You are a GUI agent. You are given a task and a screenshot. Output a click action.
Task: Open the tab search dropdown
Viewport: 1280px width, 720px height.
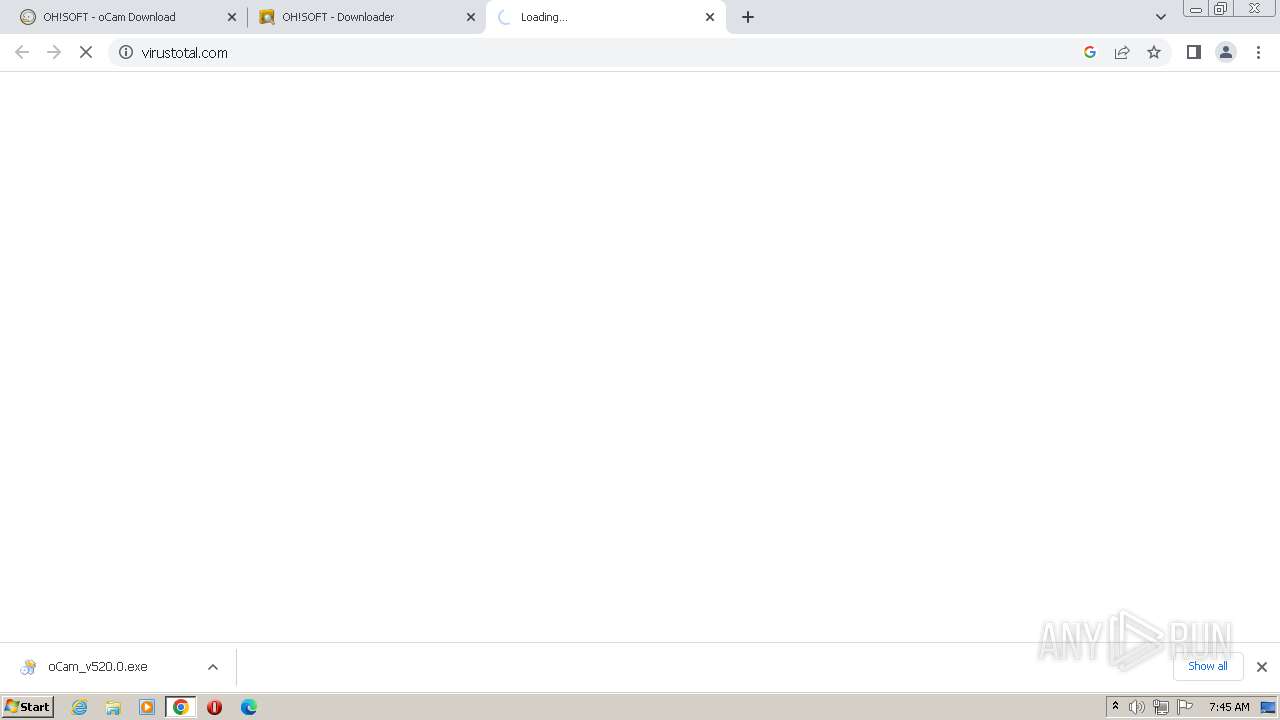tap(1161, 17)
